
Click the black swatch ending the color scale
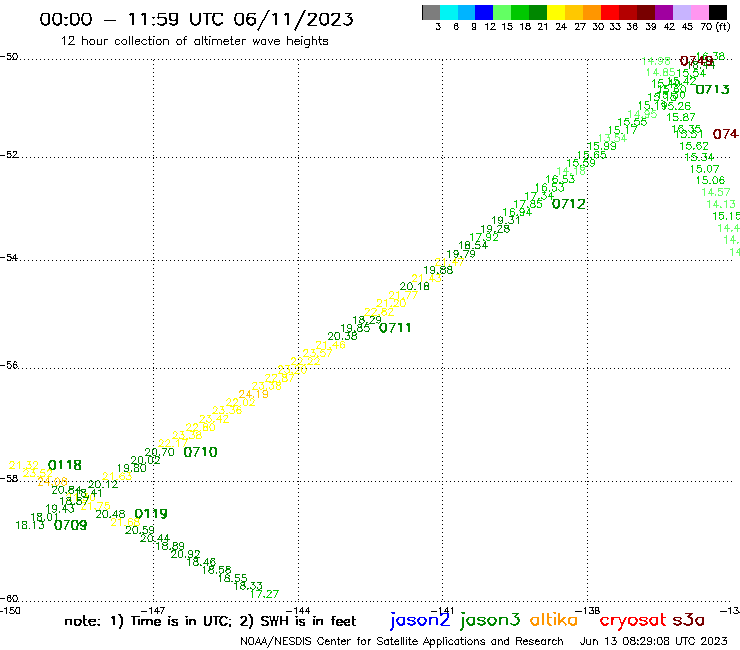tap(718, 12)
